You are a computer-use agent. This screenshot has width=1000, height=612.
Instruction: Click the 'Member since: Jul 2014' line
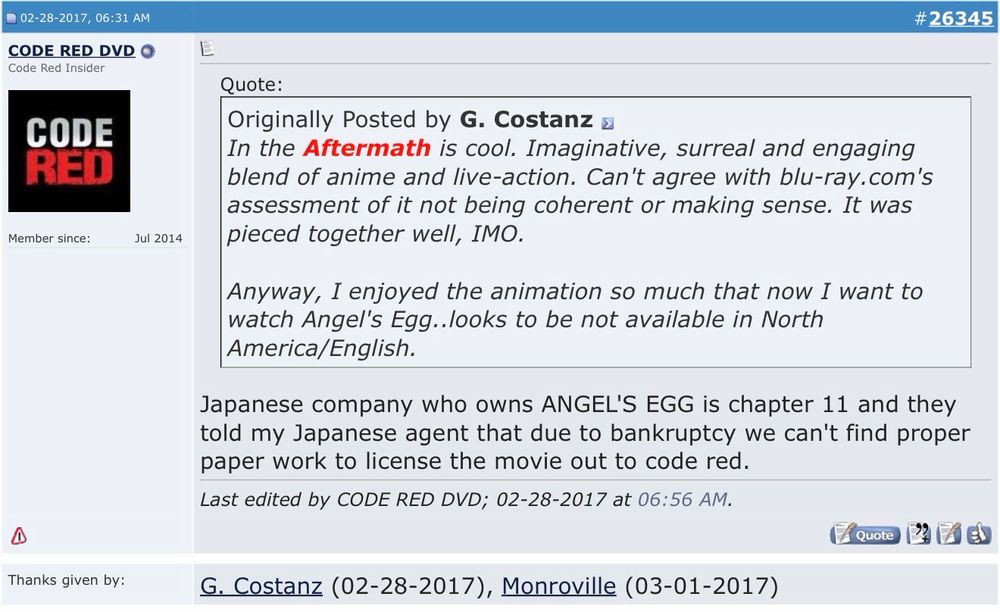[95, 238]
